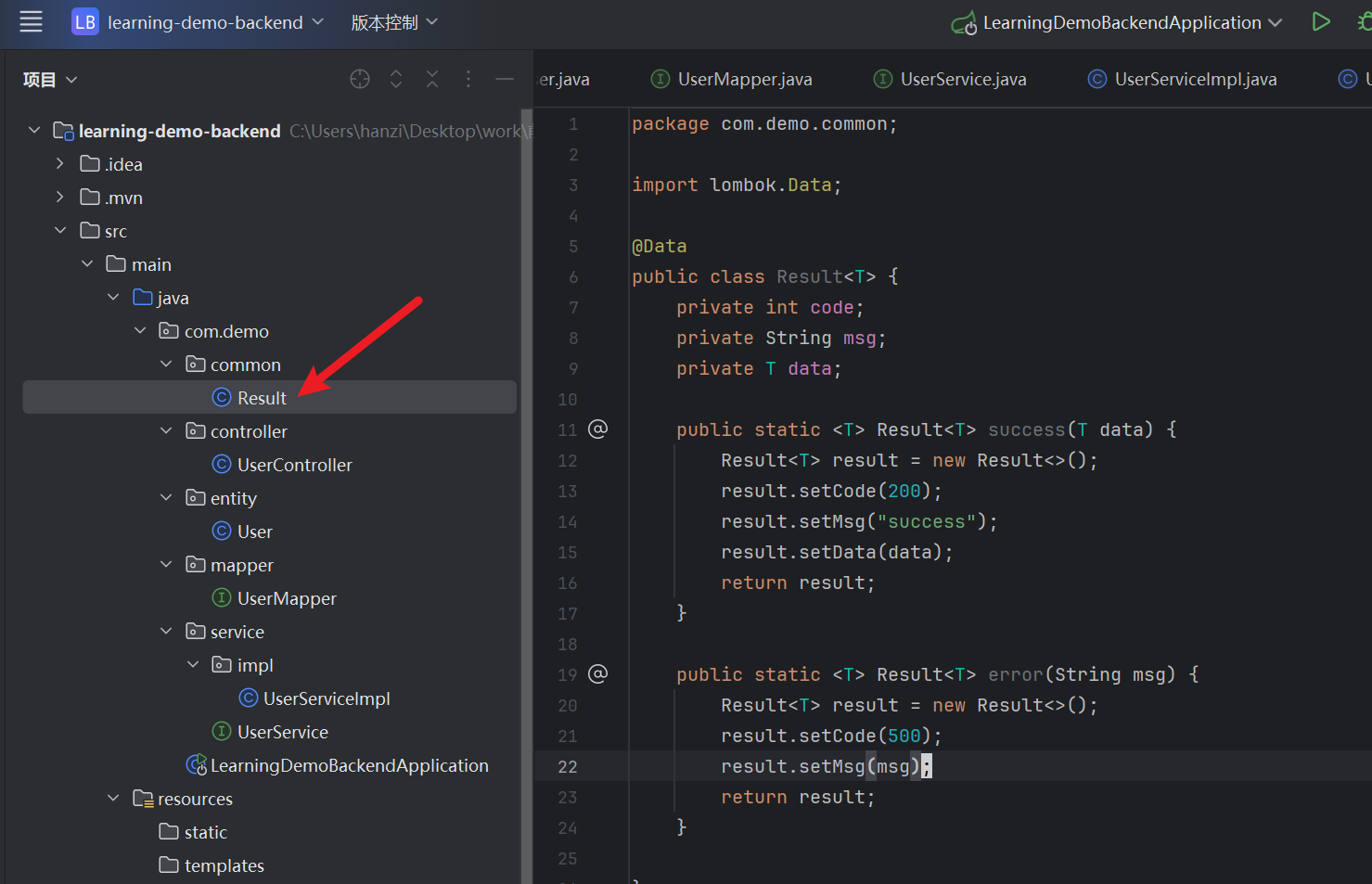
Task: Open project panel options three-dot menu
Action: tap(468, 80)
